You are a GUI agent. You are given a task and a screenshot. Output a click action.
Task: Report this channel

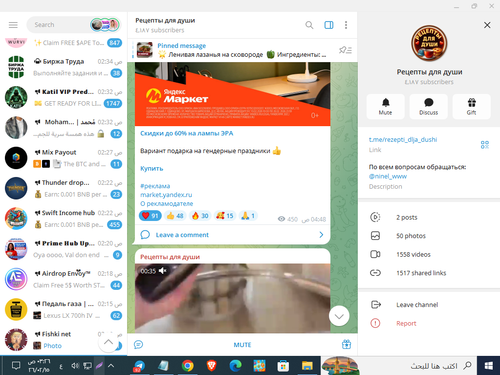click(x=429, y=323)
